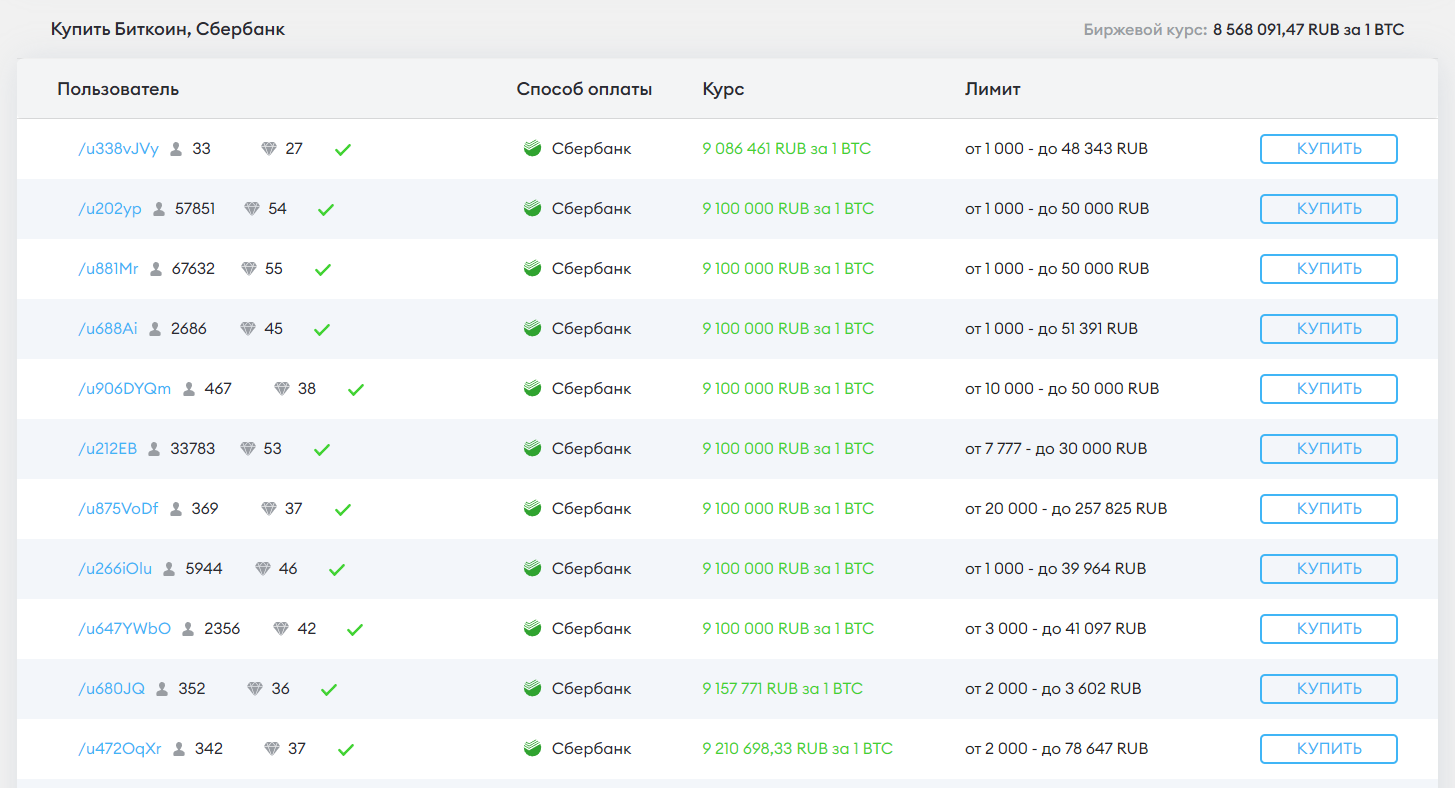Click the Sberbank logo in /u688Ai row
This screenshot has width=1455, height=788.
(x=532, y=329)
